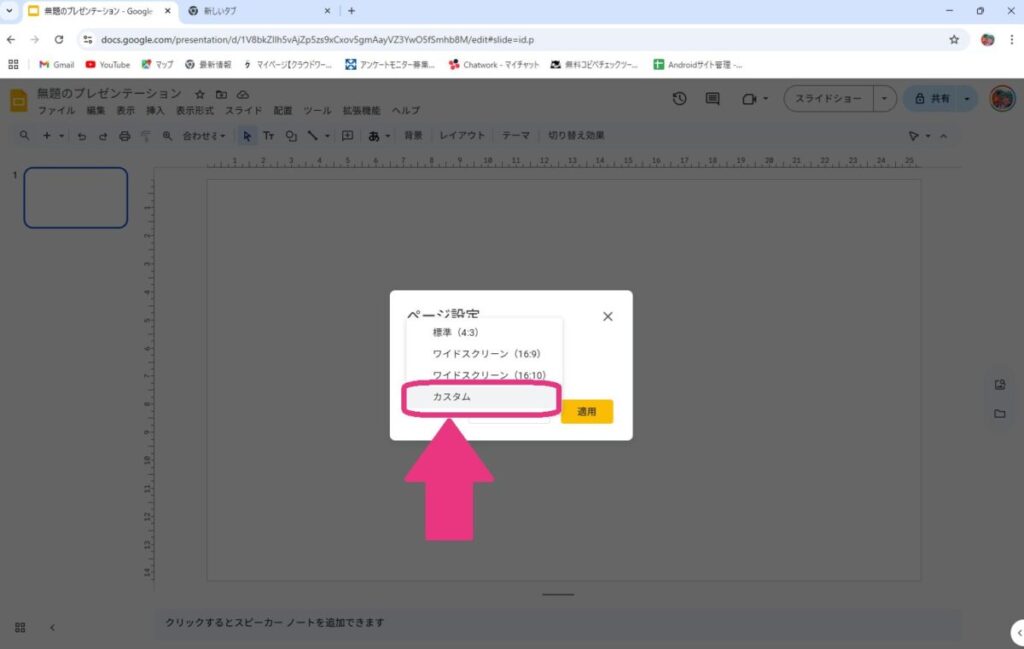Go back in browser history

11,40
